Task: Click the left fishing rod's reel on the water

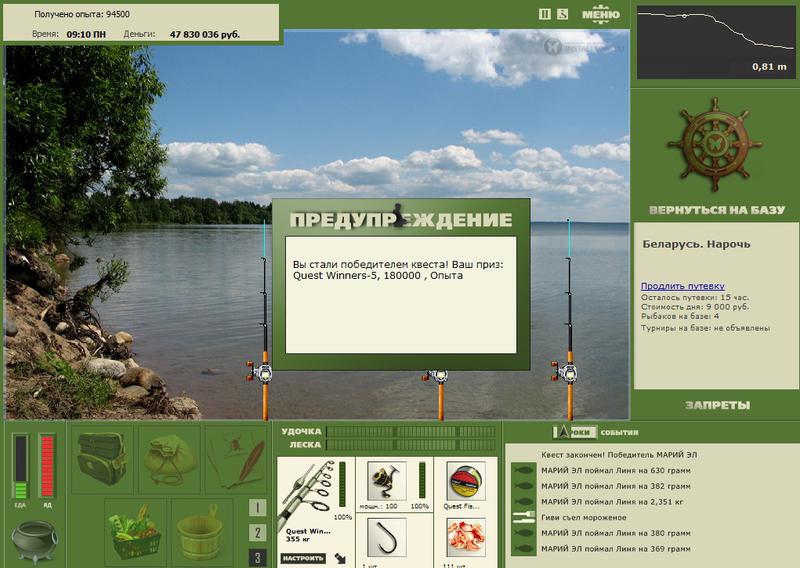Action: coord(260,372)
